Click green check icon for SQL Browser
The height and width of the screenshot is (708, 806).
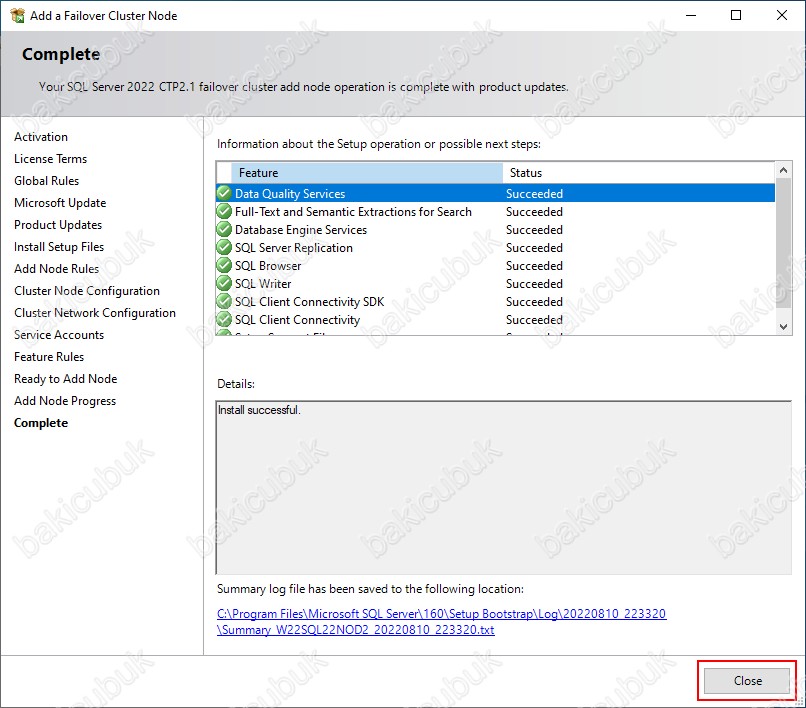click(224, 265)
